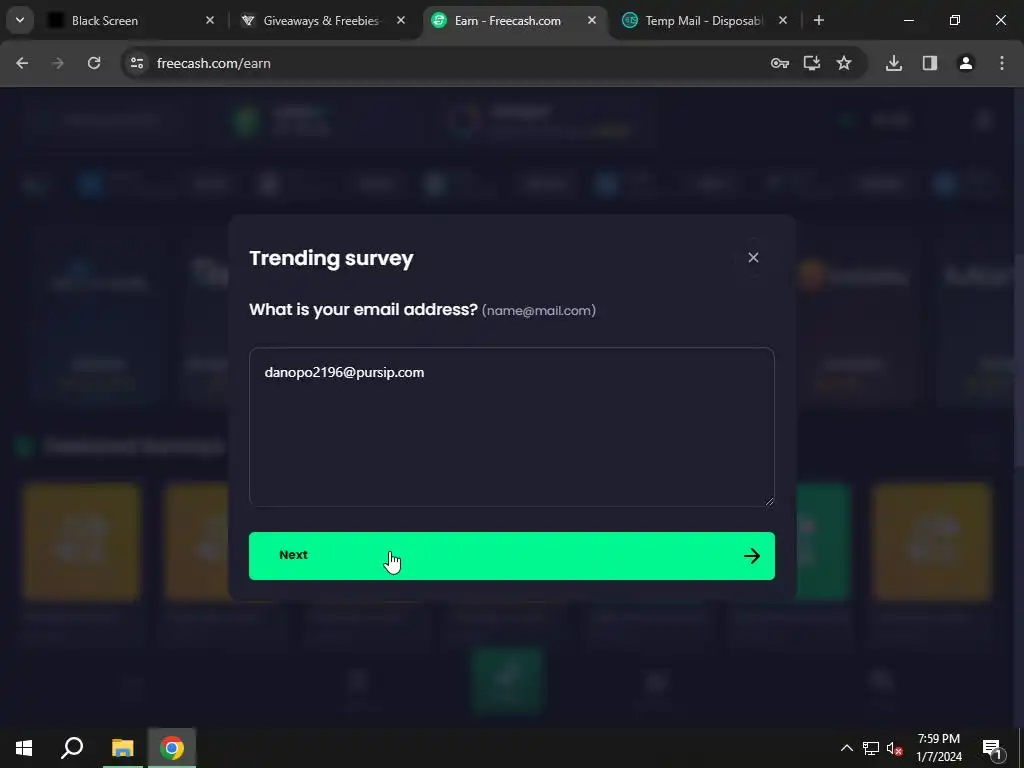Switch to the Black Screen tab
1024x768 pixels.
pos(131,21)
